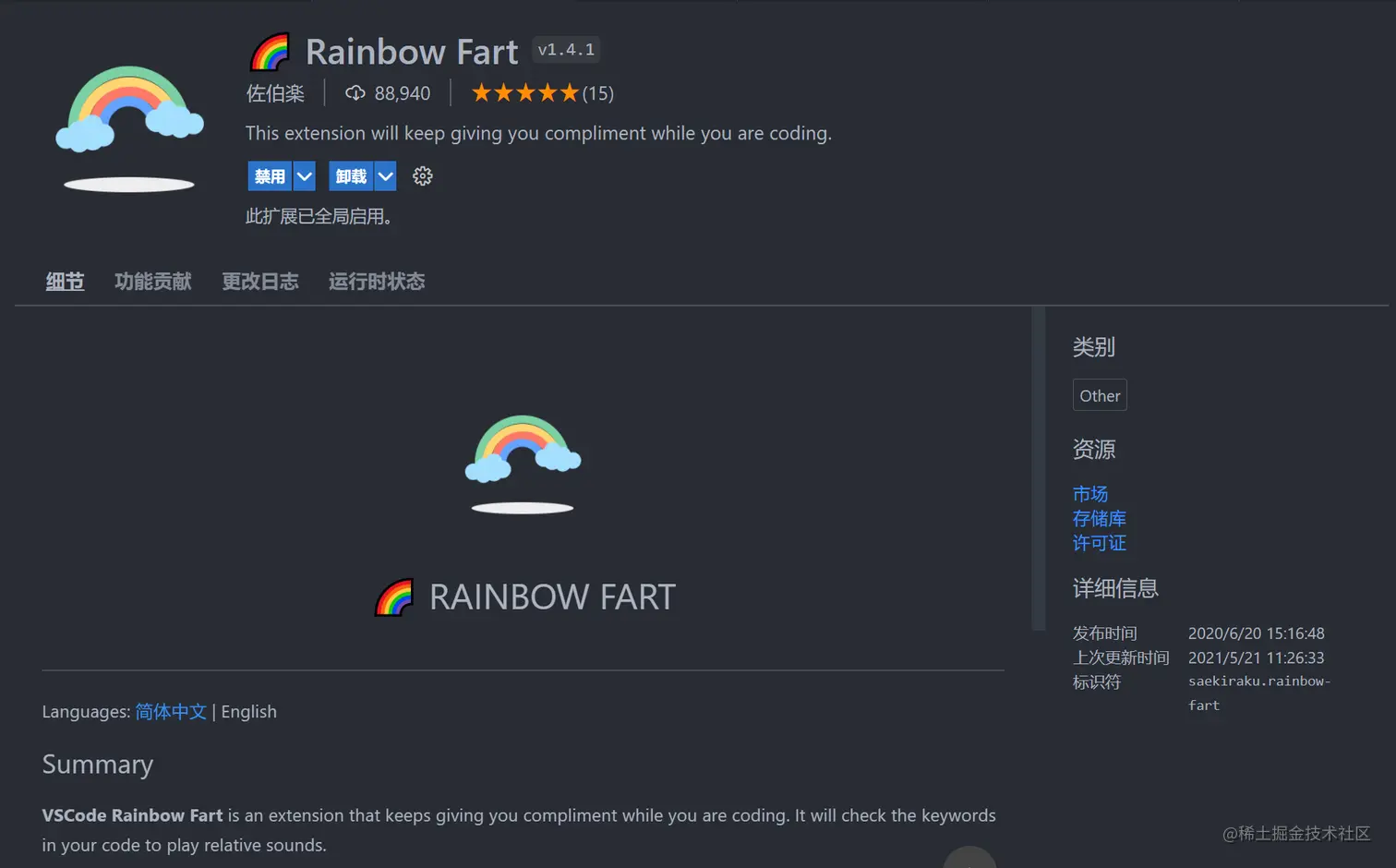The width and height of the screenshot is (1396, 868).
Task: Click the 此扩展已全局启用 status text
Action: coord(319,217)
